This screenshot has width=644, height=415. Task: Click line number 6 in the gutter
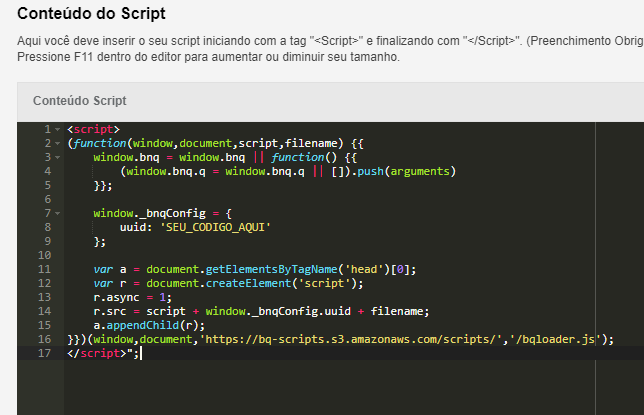click(48, 199)
